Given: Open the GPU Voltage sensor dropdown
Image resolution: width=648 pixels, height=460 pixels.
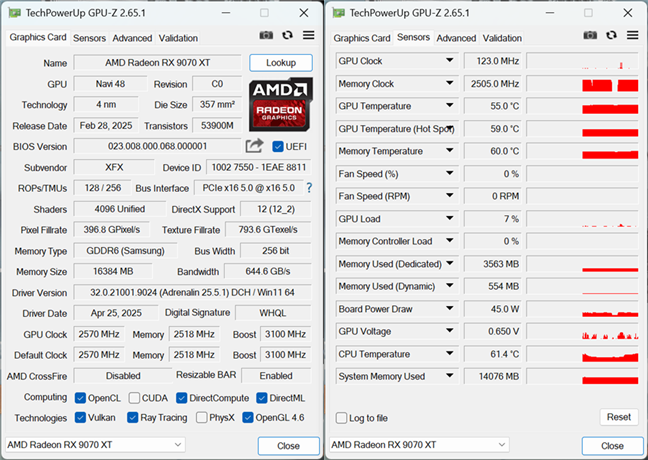Looking at the screenshot, I should (x=450, y=331).
